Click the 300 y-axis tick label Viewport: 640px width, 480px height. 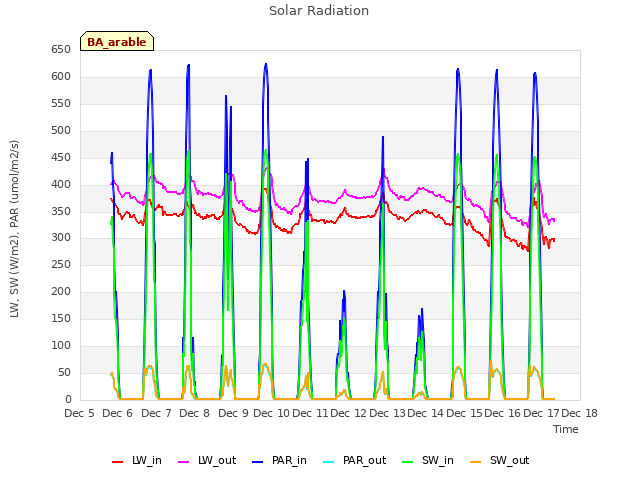click(x=61, y=237)
